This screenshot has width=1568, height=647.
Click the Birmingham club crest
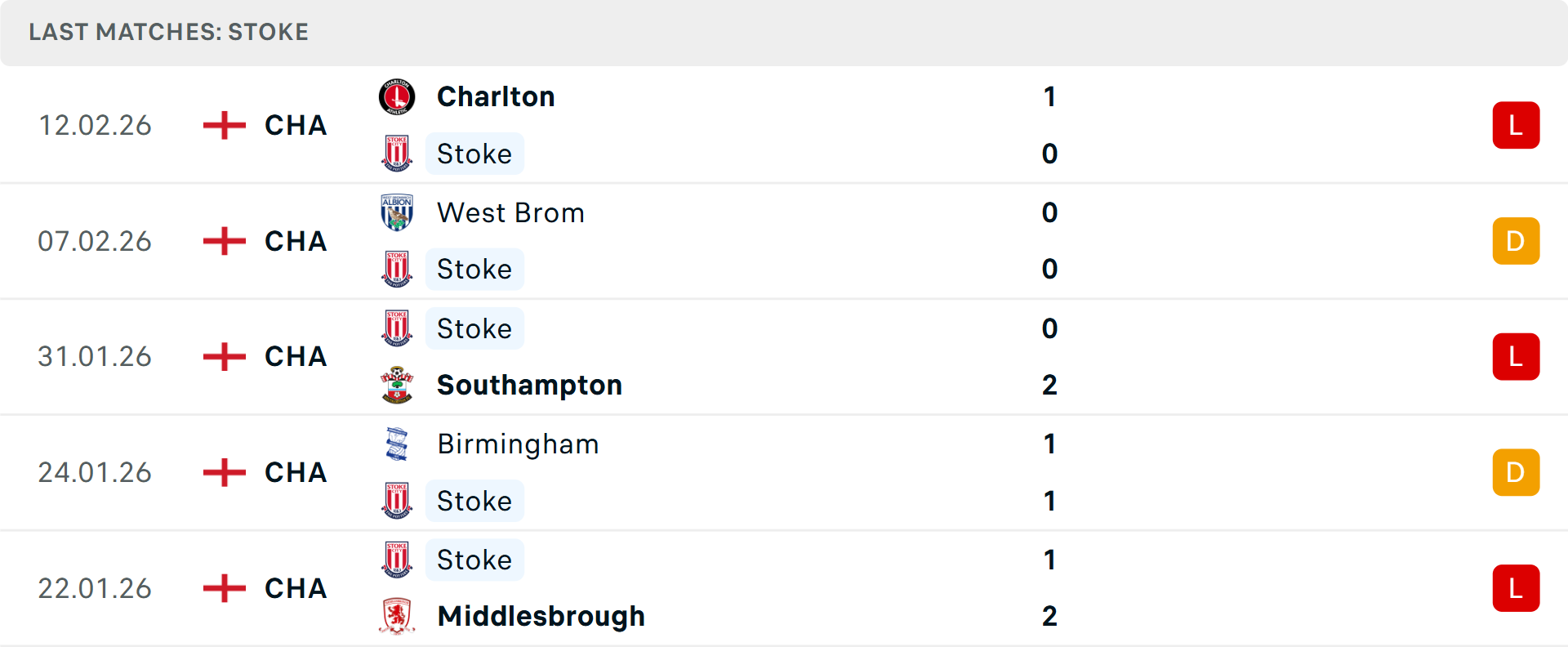[396, 444]
